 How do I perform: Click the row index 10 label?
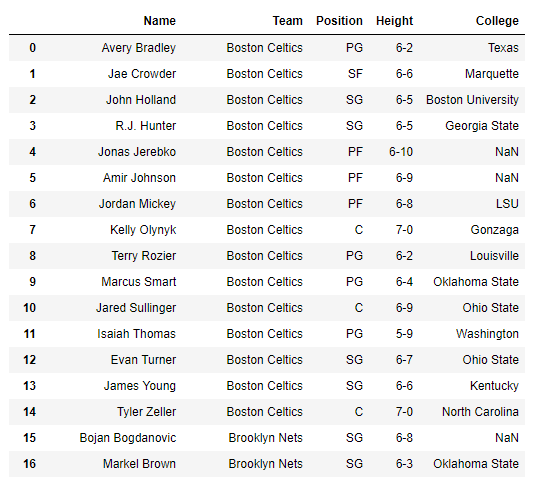point(30,308)
